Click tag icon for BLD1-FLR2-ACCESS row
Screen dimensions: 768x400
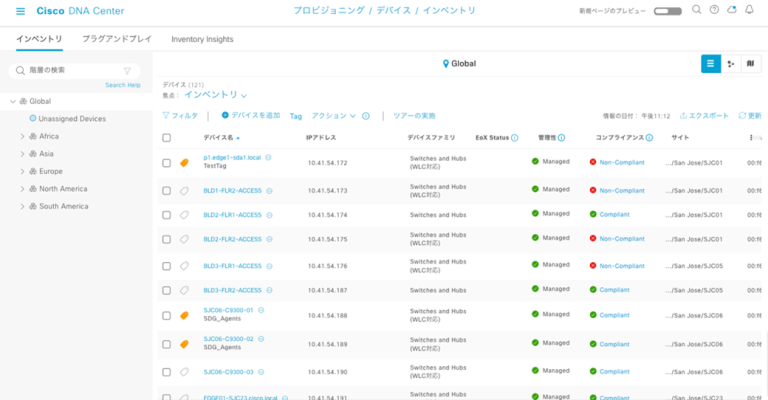(x=184, y=191)
